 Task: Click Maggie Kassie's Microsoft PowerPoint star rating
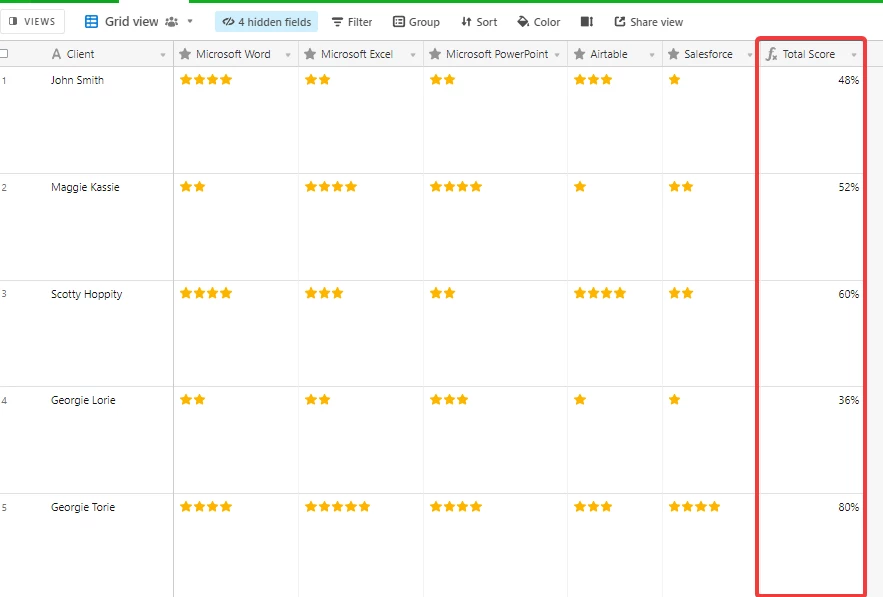[456, 186]
